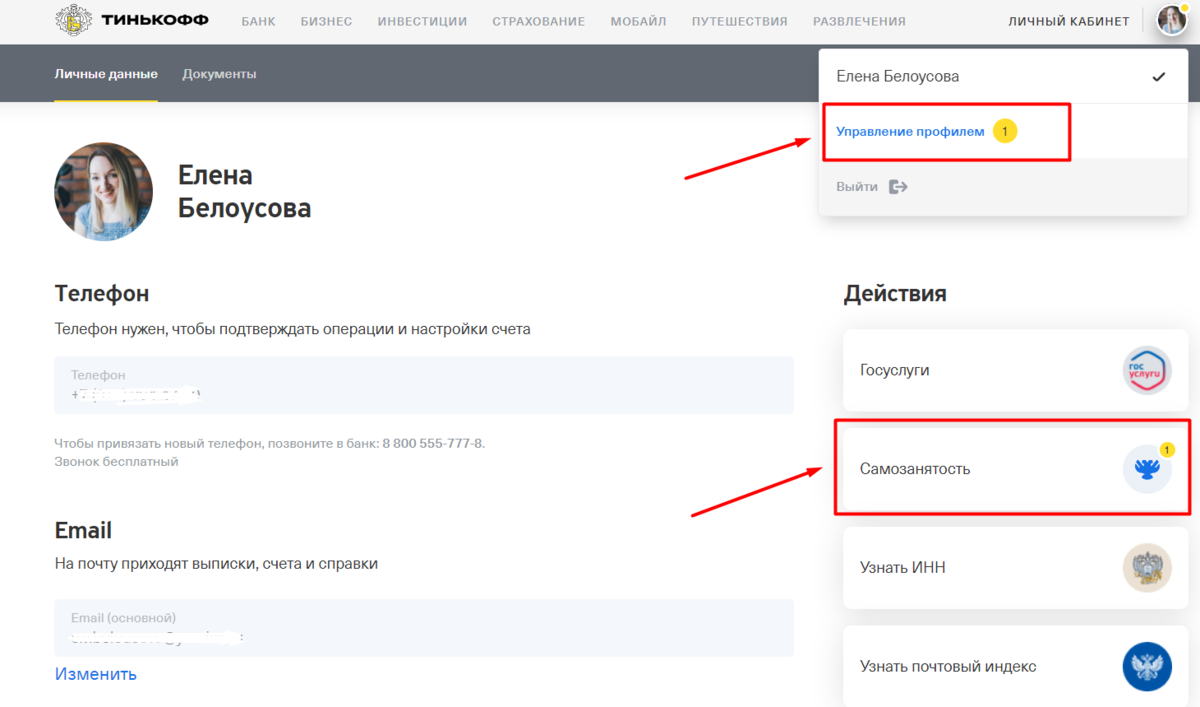Go to РАЗВЛЕЧЕНИЯ section
Screen dimensions: 1200x707
(x=859, y=21)
